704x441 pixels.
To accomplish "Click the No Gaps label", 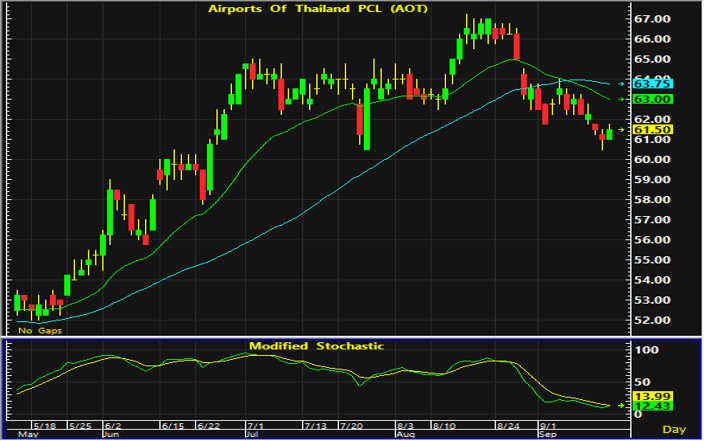I will click(x=40, y=331).
